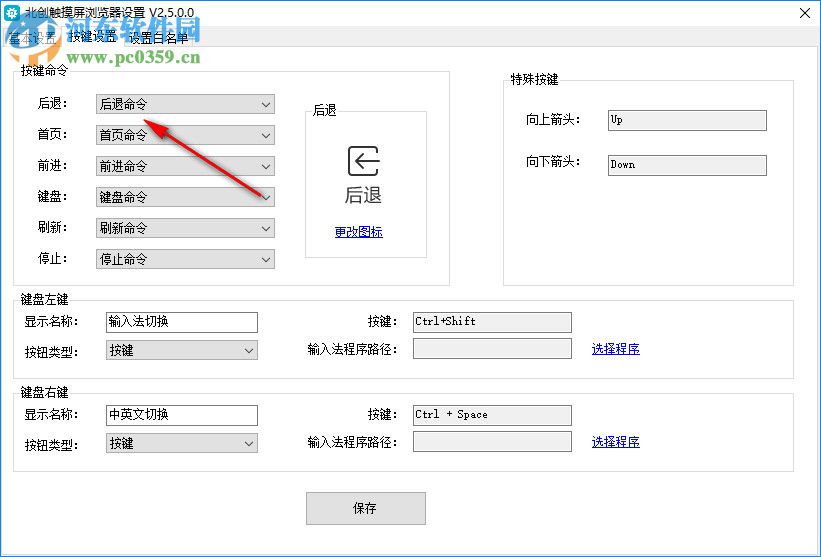The image size is (821, 557).
Task: Open the 停止命令 dropdown
Action: [x=185, y=259]
